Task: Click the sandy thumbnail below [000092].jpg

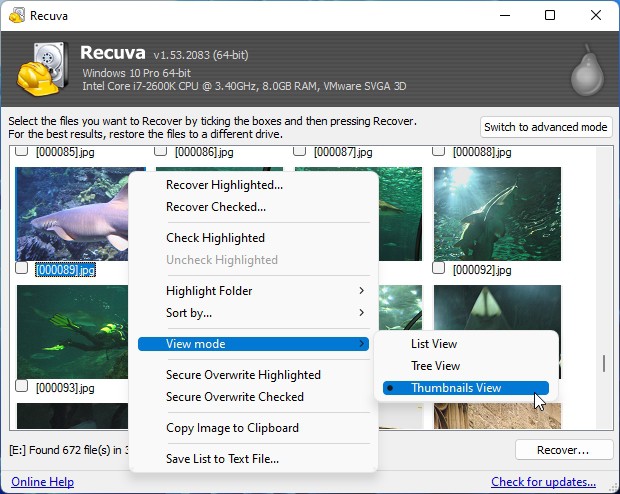Action: (497, 416)
